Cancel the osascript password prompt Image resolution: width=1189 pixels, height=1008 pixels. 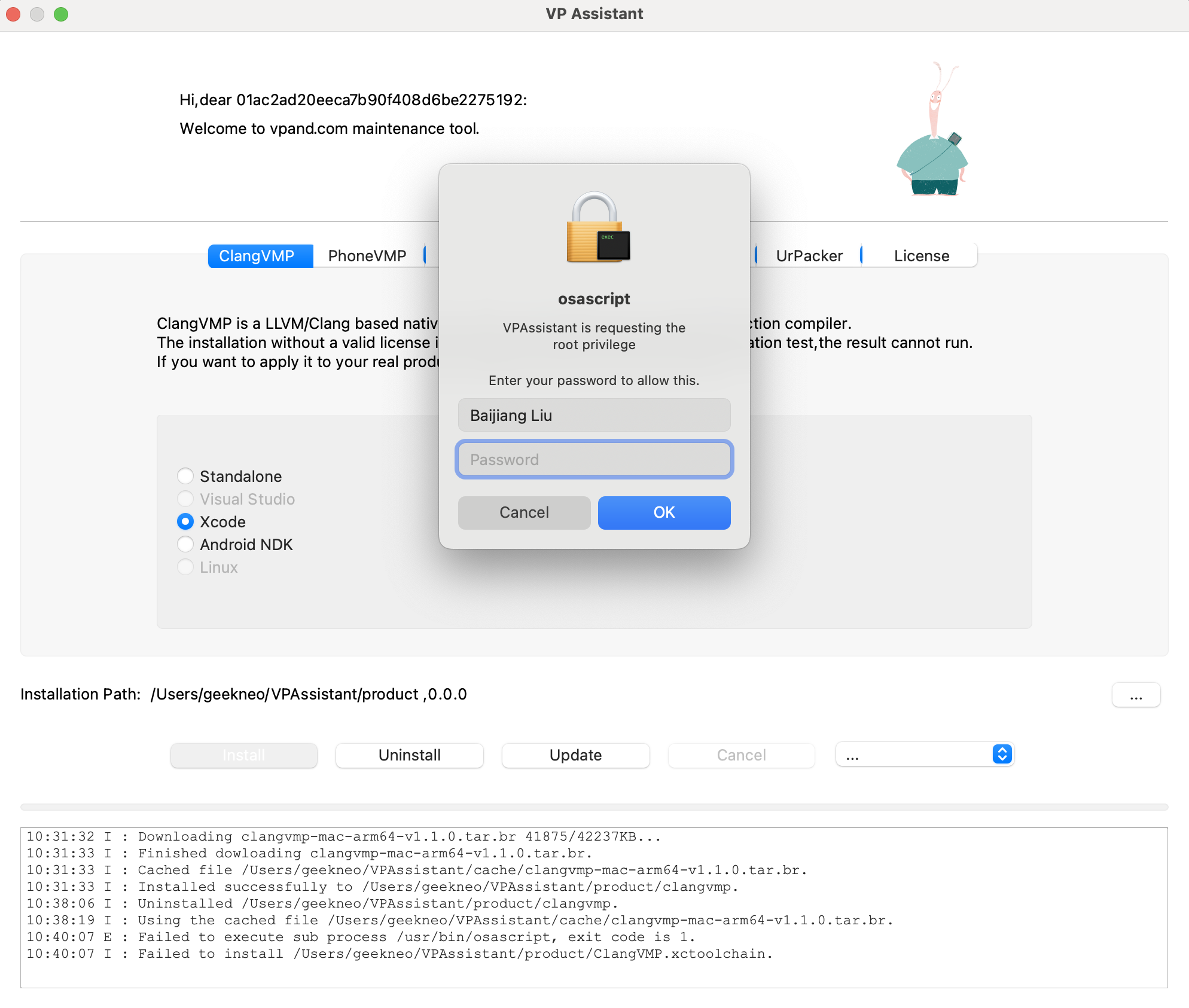coord(524,512)
